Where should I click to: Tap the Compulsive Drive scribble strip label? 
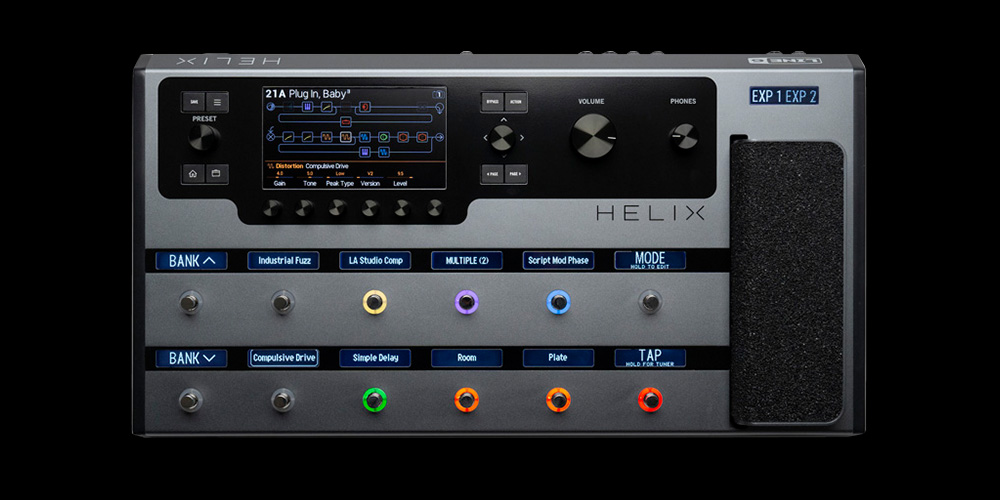point(283,358)
